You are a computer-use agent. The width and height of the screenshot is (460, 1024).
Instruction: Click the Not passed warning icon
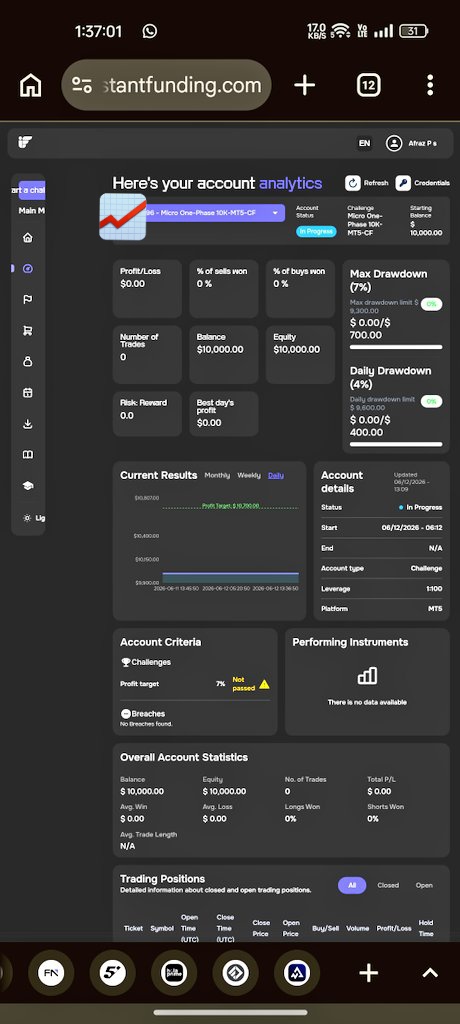[264, 684]
